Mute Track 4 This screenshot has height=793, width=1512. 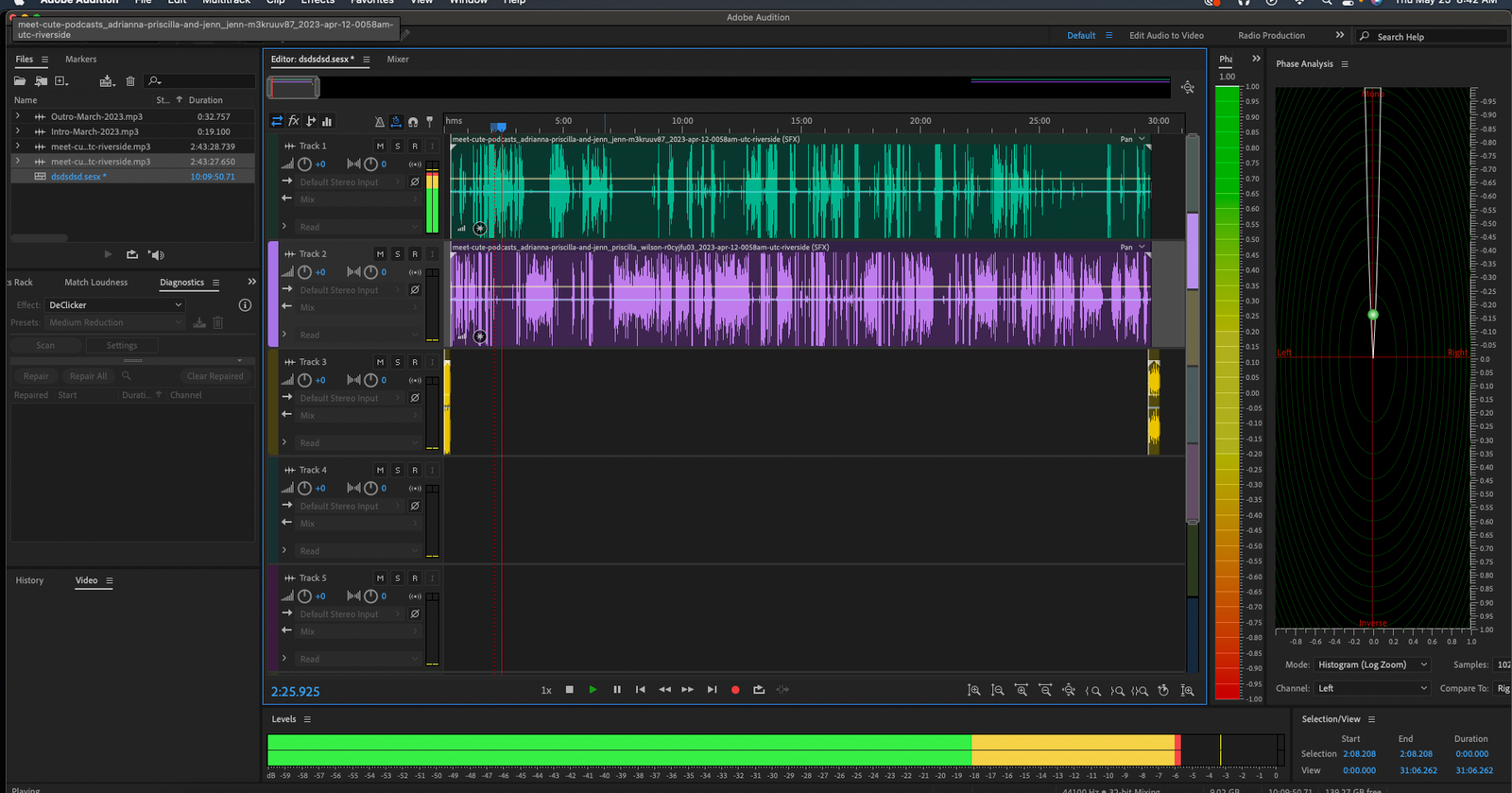pos(380,470)
